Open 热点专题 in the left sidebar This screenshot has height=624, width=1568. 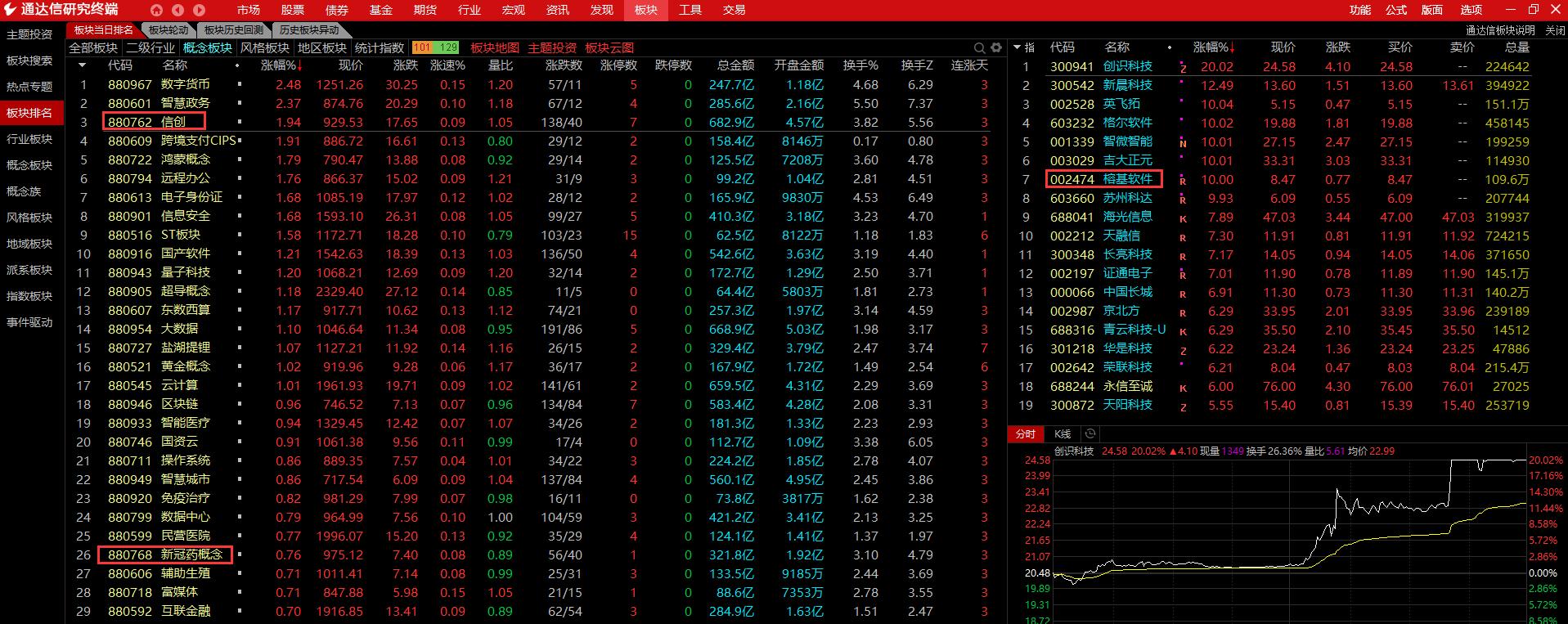(29, 87)
